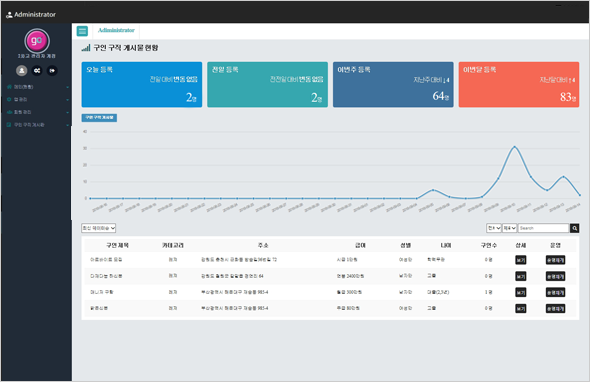Viewport: 590px width, 382px height.
Task: Toggle the sidebar with the hamburger menu icon
Action: pyautogui.click(x=82, y=31)
